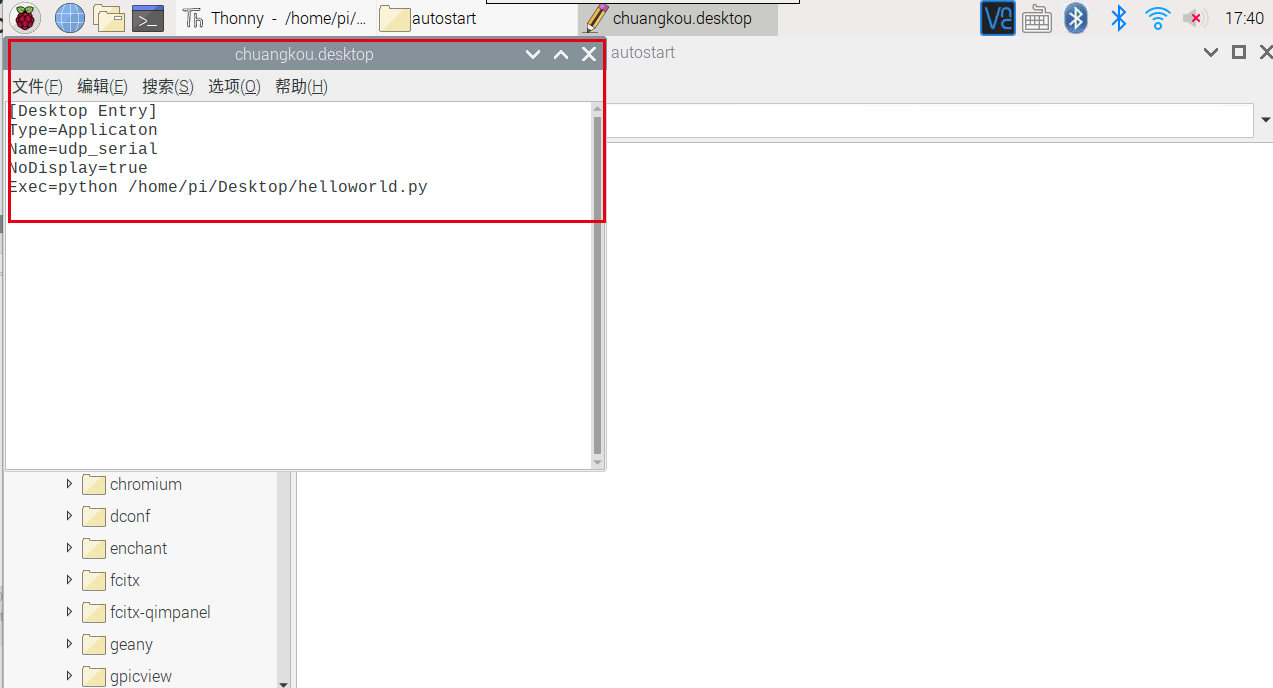Open the VNC server tray icon
1273x688 pixels.
click(x=998, y=18)
